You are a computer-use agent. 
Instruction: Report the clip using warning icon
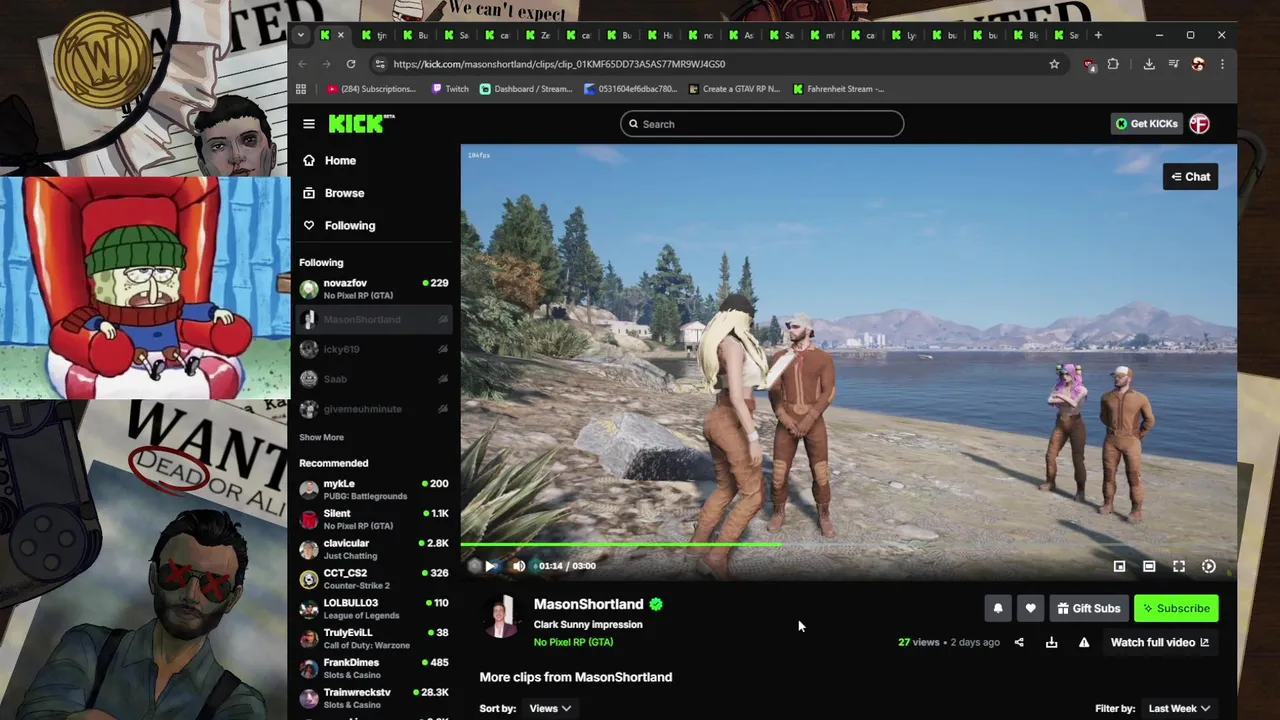tap(1084, 643)
